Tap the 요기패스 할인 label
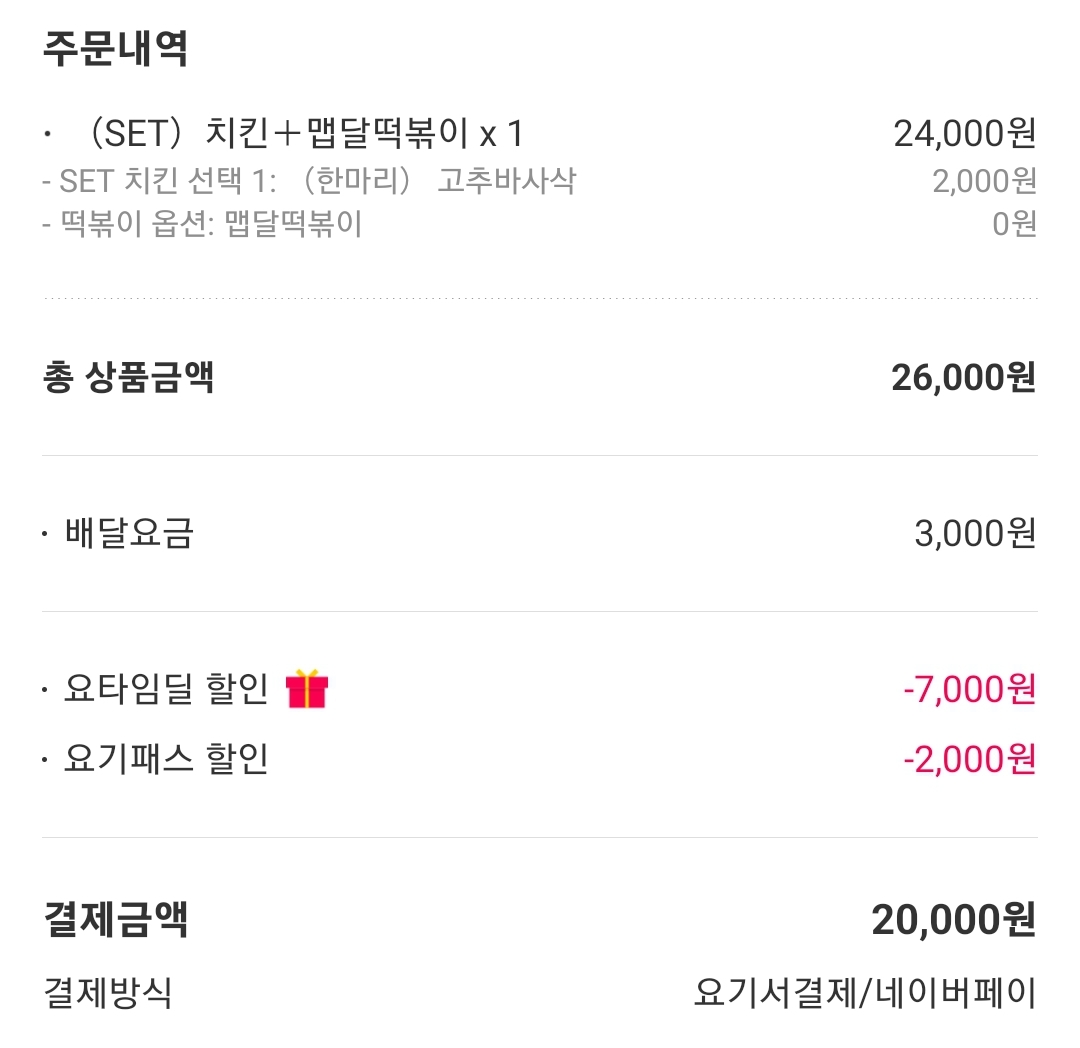Image resolution: width=1080 pixels, height=1048 pixels. (x=166, y=760)
